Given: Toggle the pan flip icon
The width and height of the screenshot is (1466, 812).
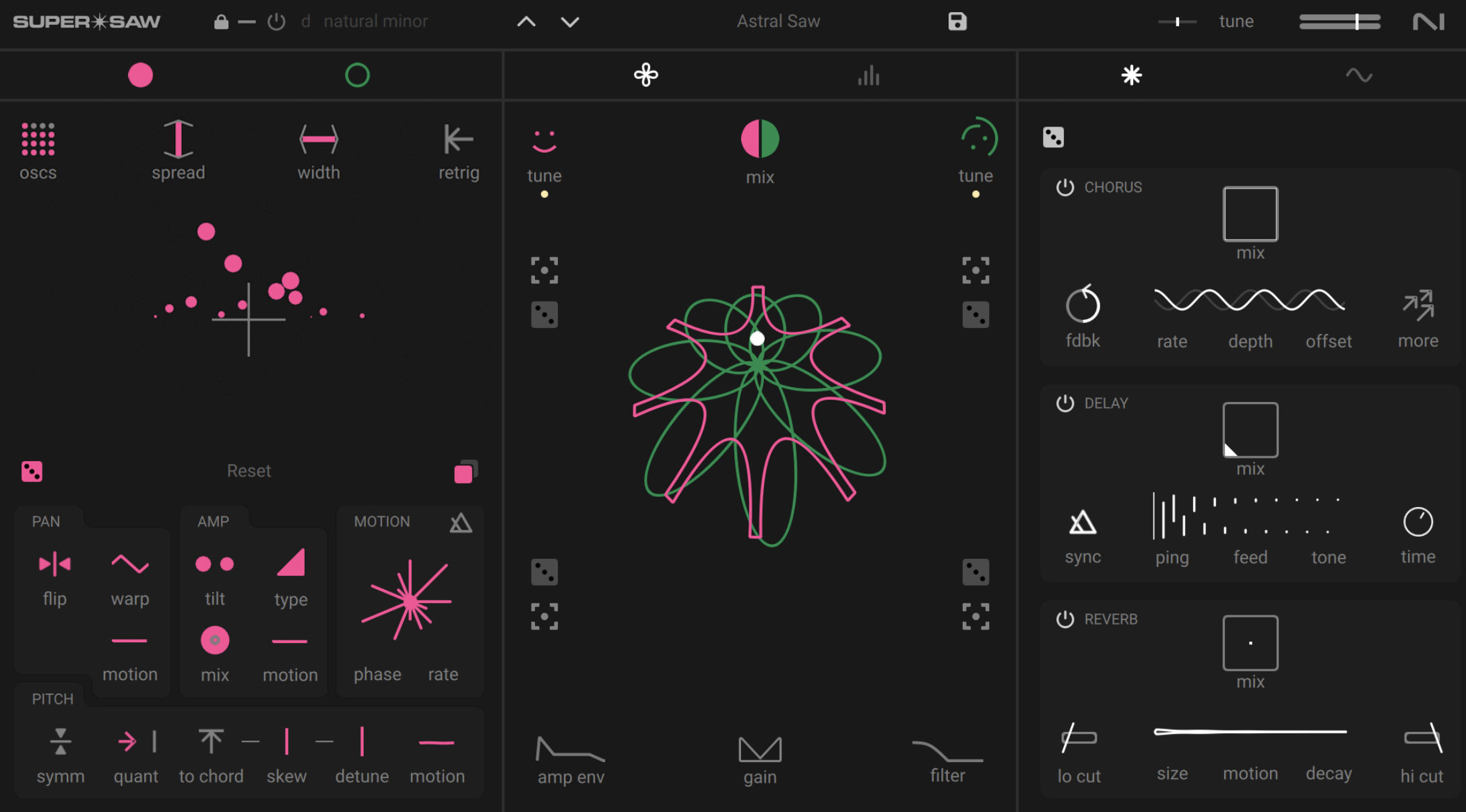Looking at the screenshot, I should coord(55,564).
